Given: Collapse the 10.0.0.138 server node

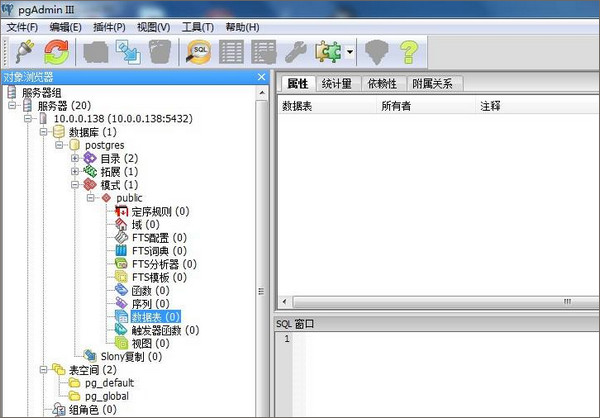Looking at the screenshot, I should point(28,119).
